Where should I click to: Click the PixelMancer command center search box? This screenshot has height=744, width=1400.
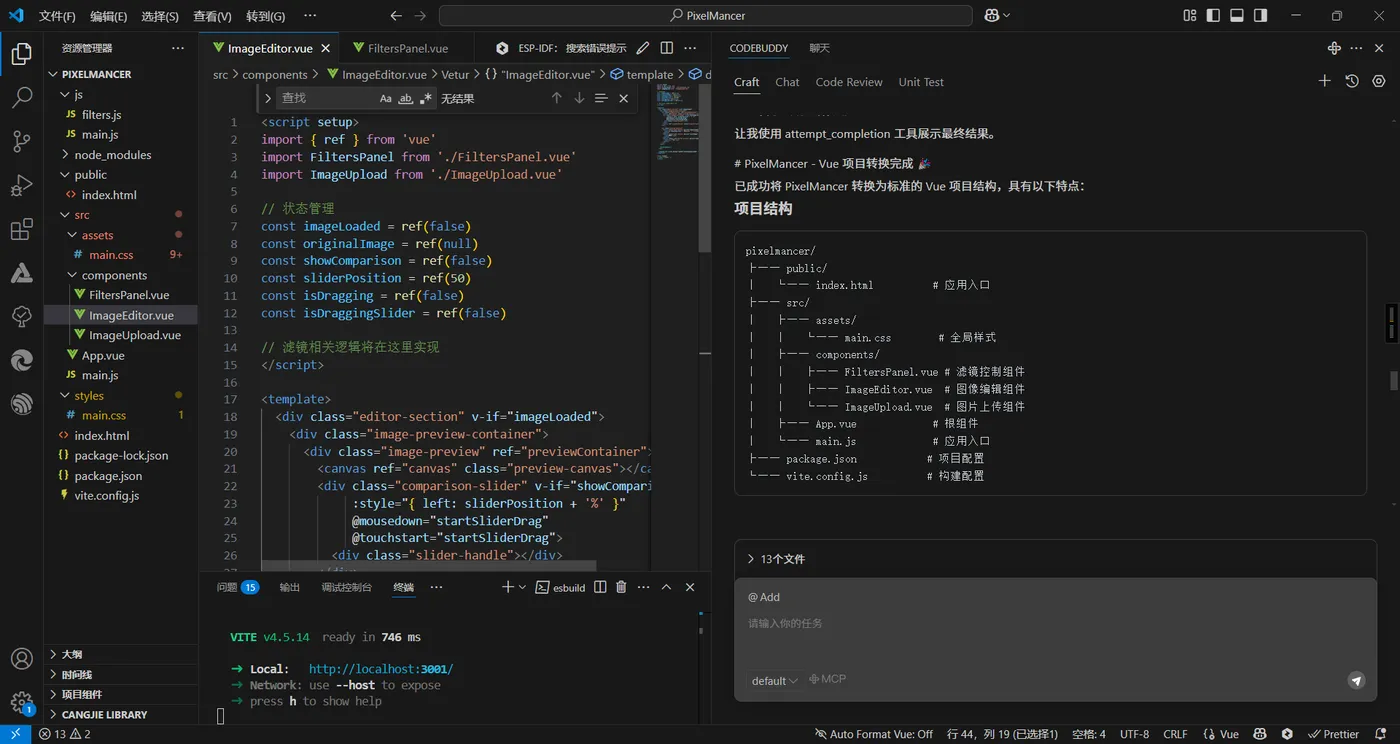(x=706, y=15)
